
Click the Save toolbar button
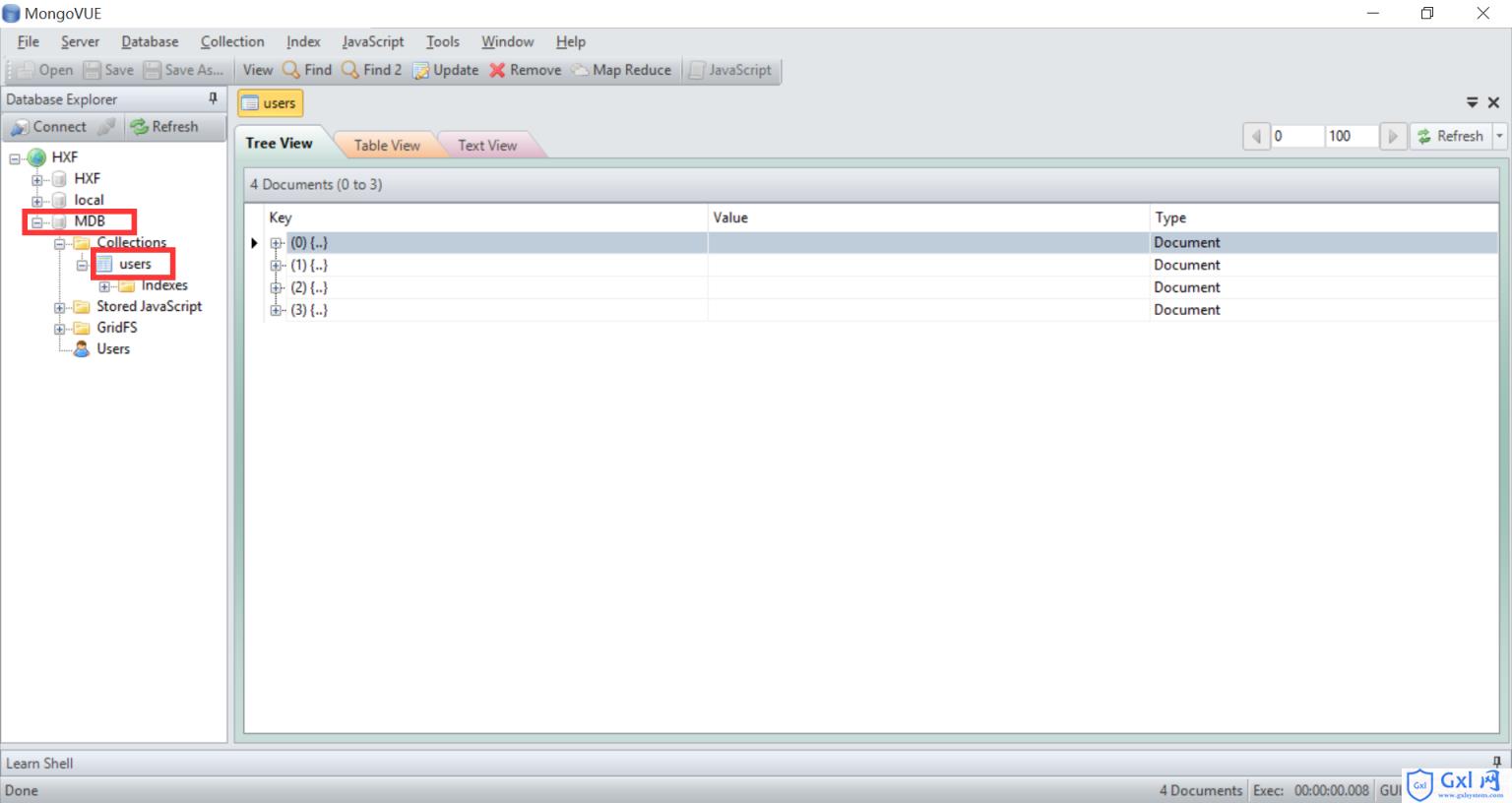tap(108, 70)
